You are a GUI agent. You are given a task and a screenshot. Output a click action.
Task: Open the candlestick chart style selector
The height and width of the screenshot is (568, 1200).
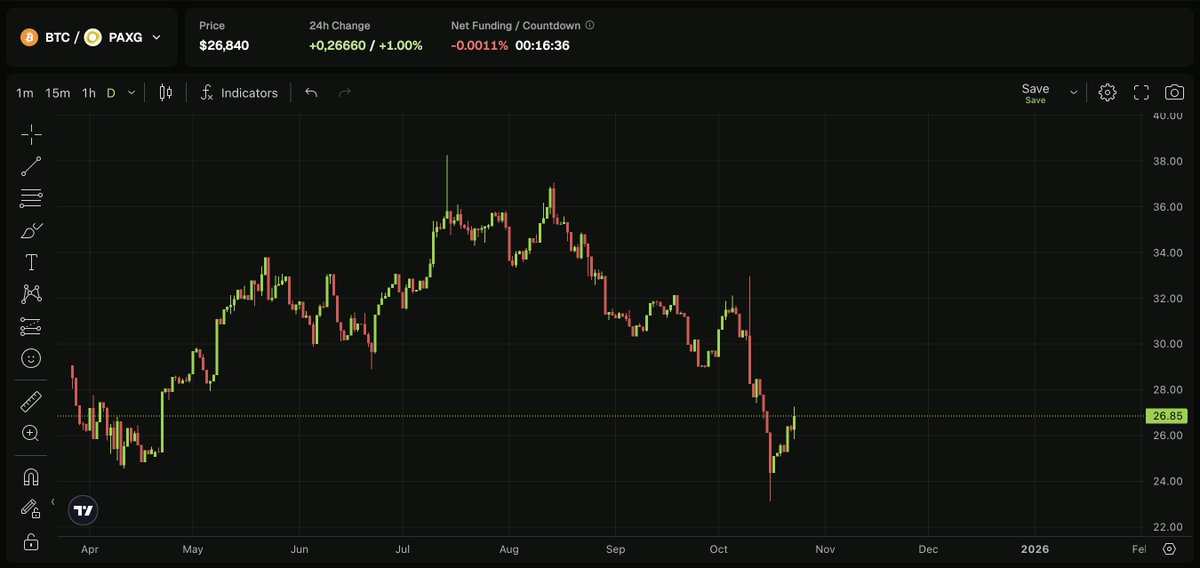[x=166, y=93]
